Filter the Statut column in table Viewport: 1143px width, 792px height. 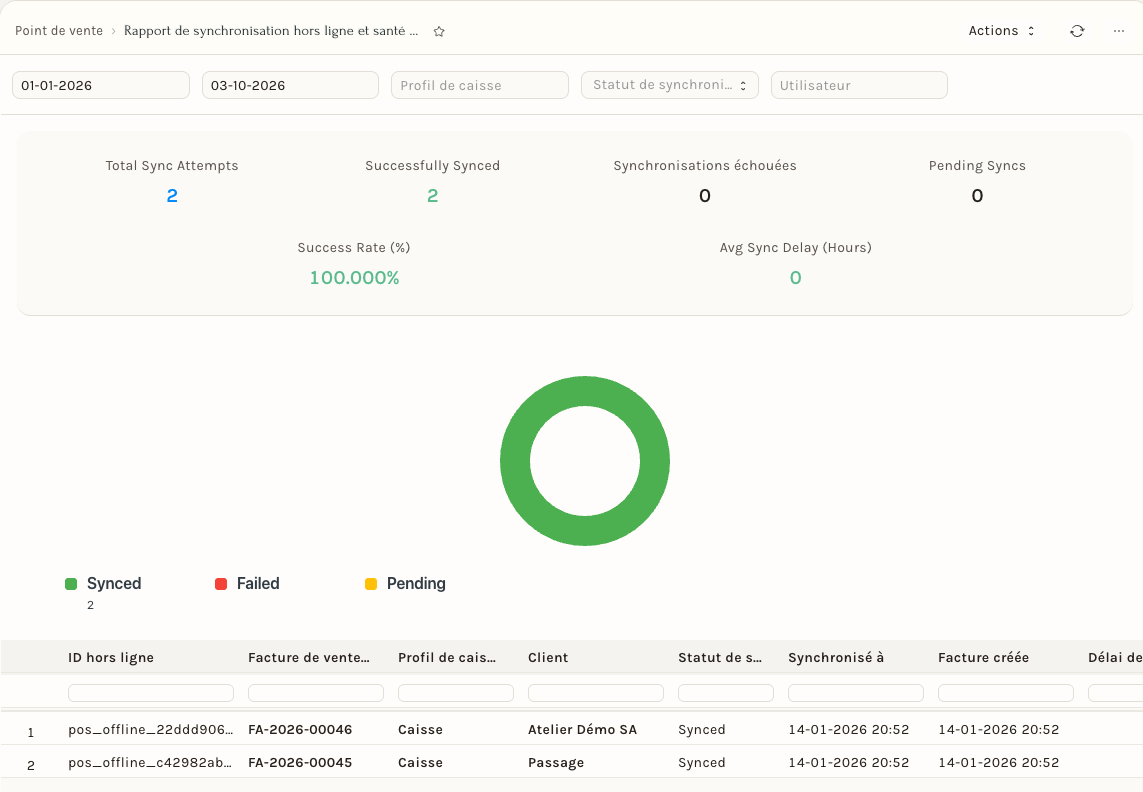pyautogui.click(x=725, y=693)
